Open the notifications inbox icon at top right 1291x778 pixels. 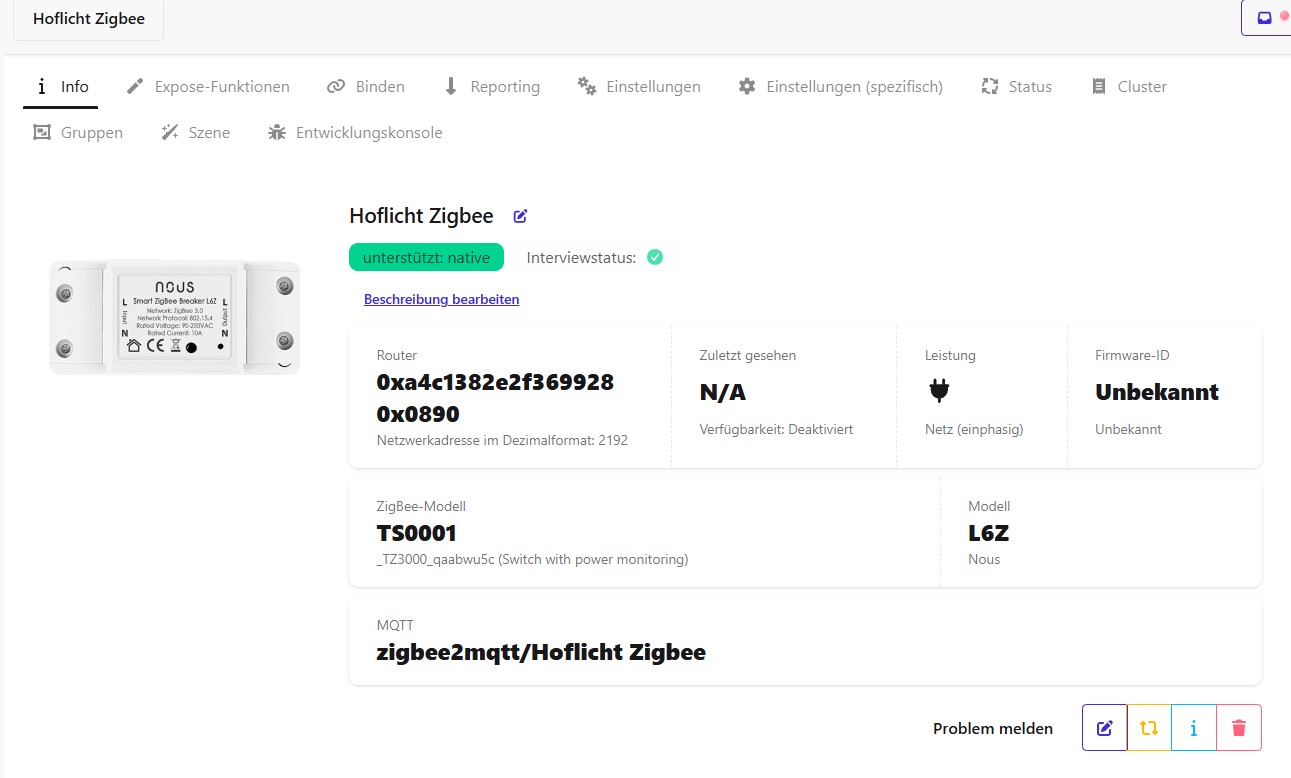click(x=1265, y=18)
